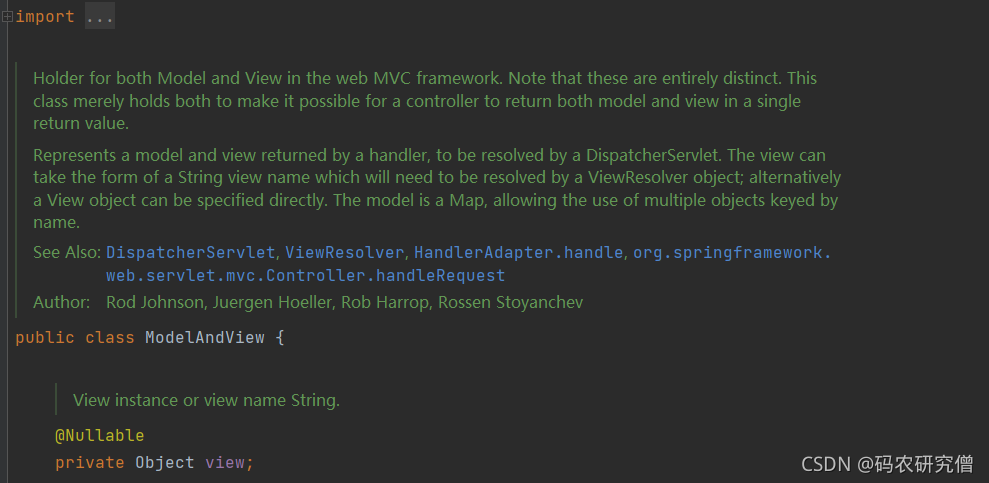Click the See Also label
Viewport: 989px width, 483px height.
(x=66, y=252)
